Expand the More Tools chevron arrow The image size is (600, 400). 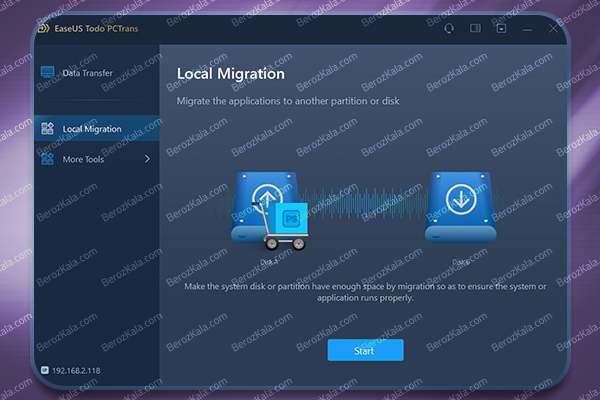pyautogui.click(x=147, y=158)
